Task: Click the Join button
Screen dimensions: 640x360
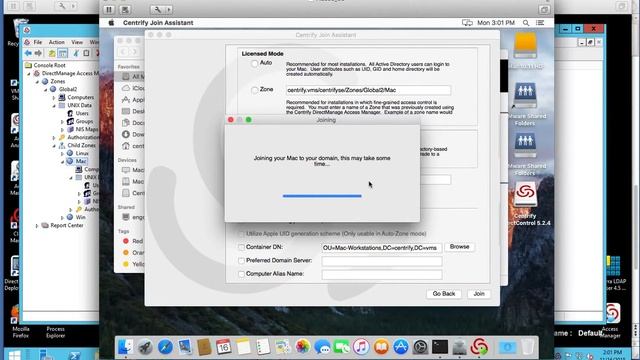Action: [479, 294]
